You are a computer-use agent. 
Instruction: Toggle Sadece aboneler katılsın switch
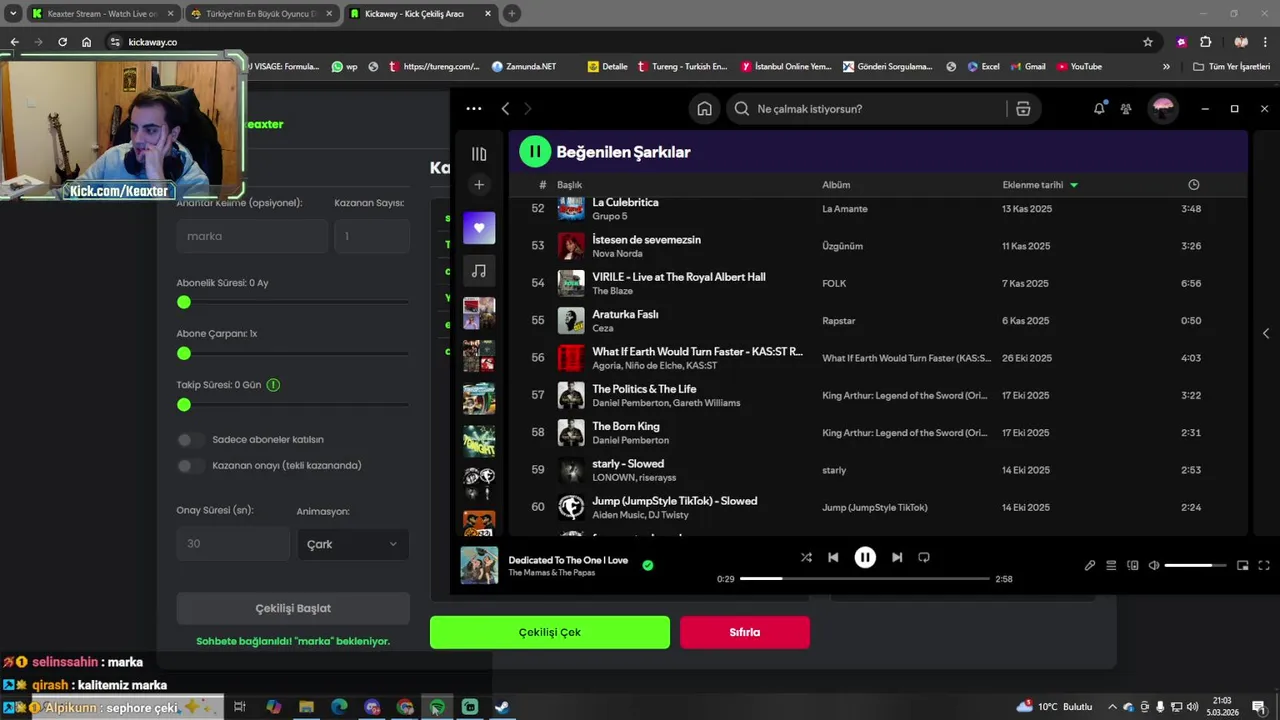pos(190,440)
